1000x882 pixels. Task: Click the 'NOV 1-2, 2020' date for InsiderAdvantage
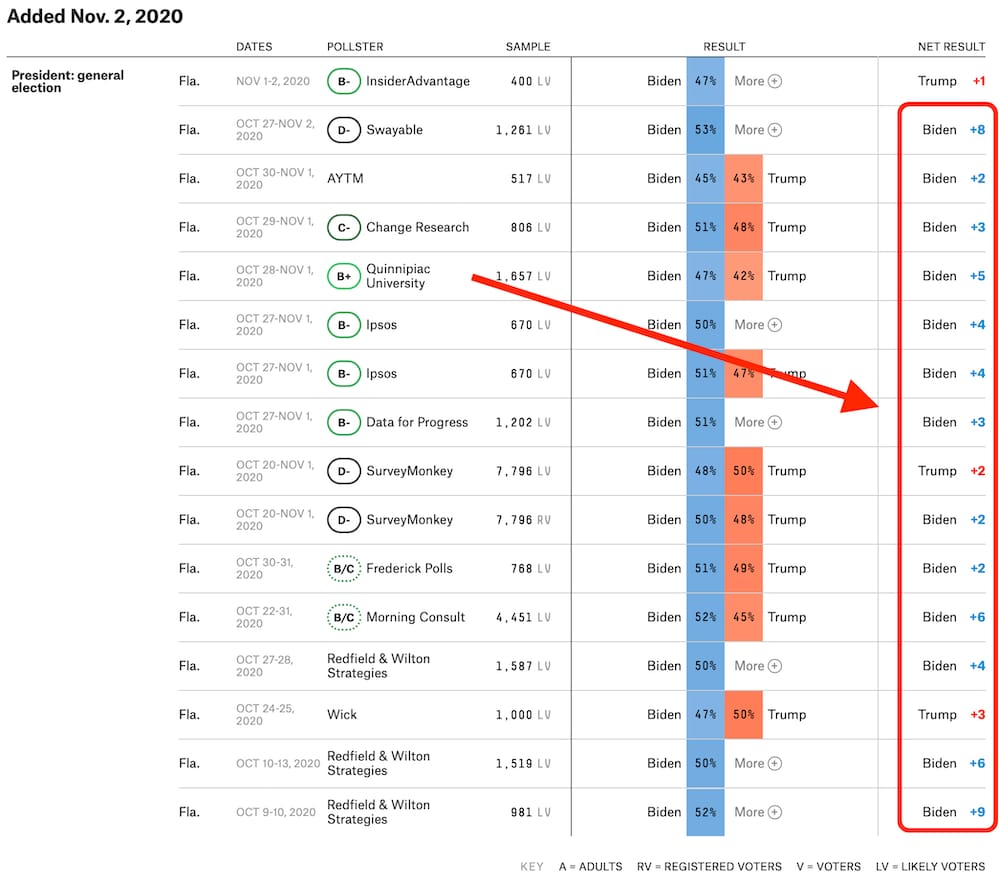pos(273,81)
